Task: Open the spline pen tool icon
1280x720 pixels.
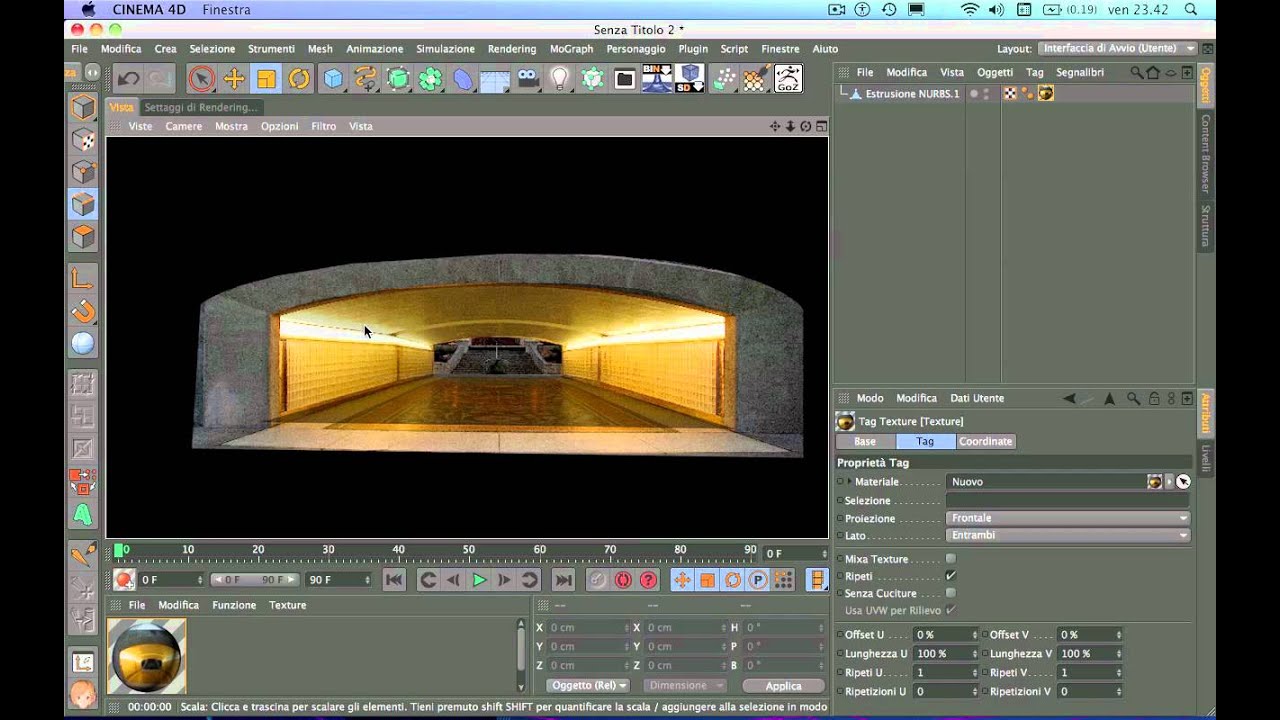Action: pos(366,79)
